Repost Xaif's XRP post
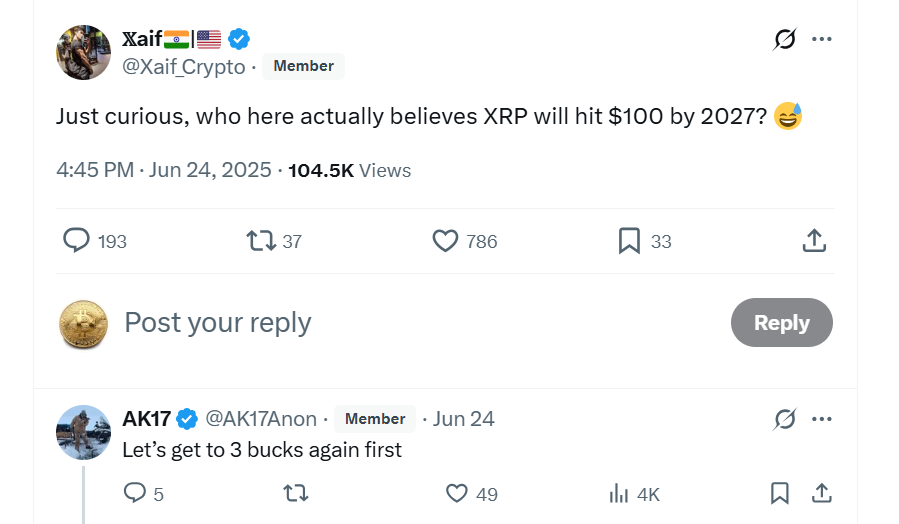The image size is (899, 524). click(x=260, y=241)
